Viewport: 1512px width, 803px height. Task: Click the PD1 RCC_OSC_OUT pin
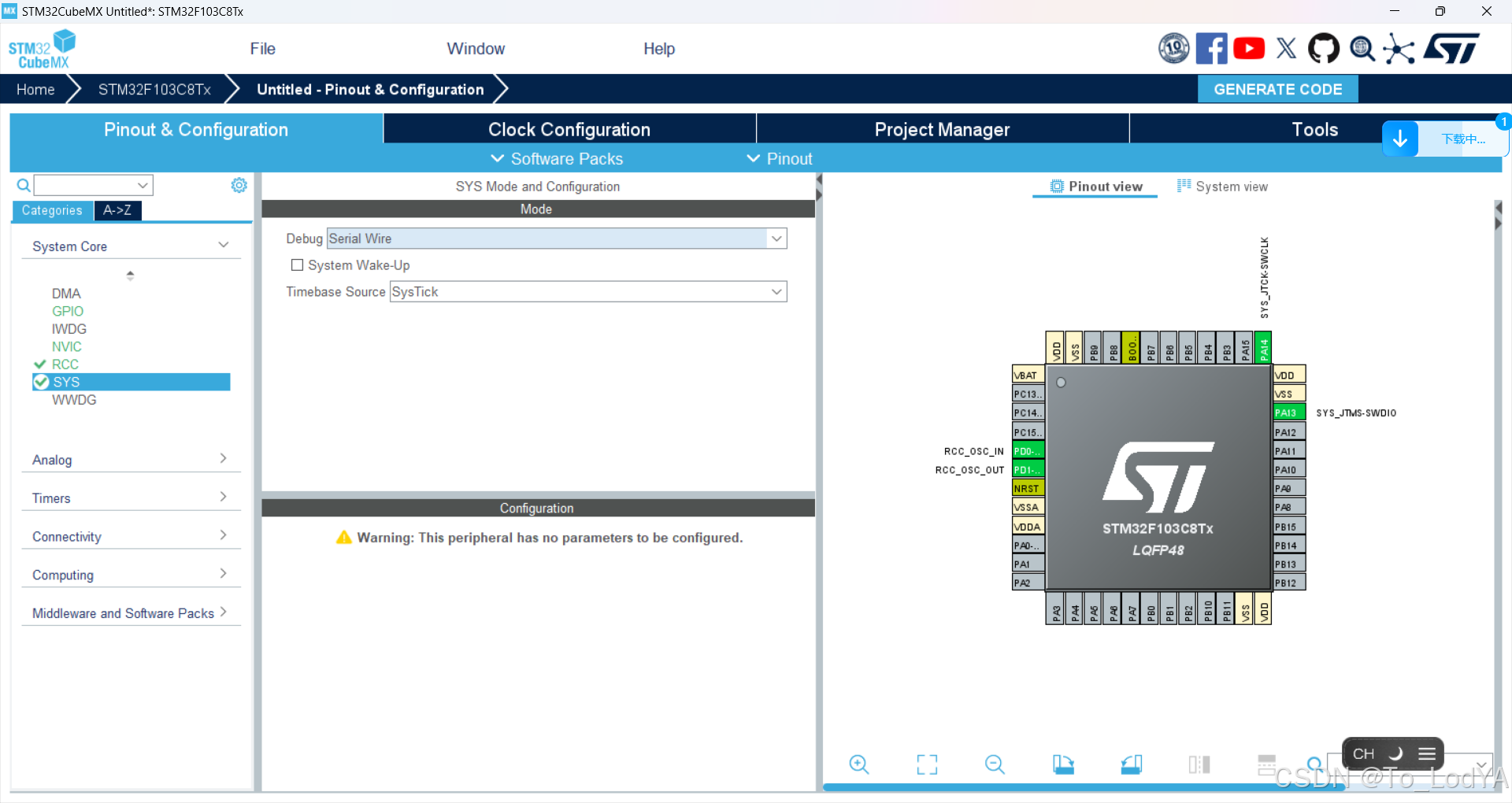(1028, 470)
